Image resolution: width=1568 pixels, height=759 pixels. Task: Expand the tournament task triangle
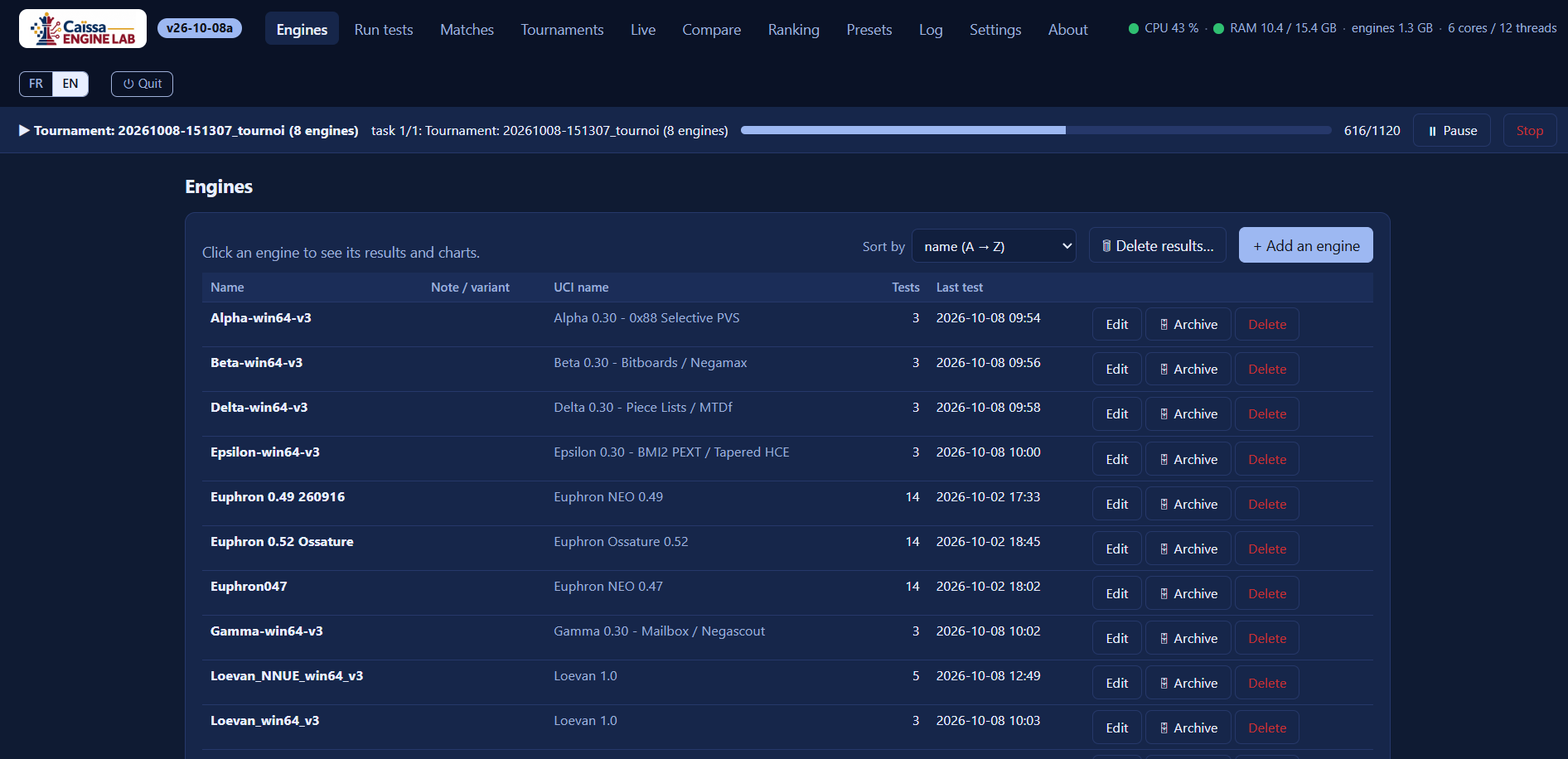pyautogui.click(x=24, y=130)
